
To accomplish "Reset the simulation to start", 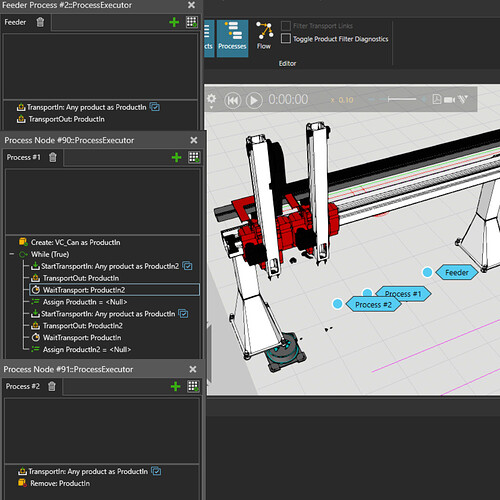I will pyautogui.click(x=233, y=100).
